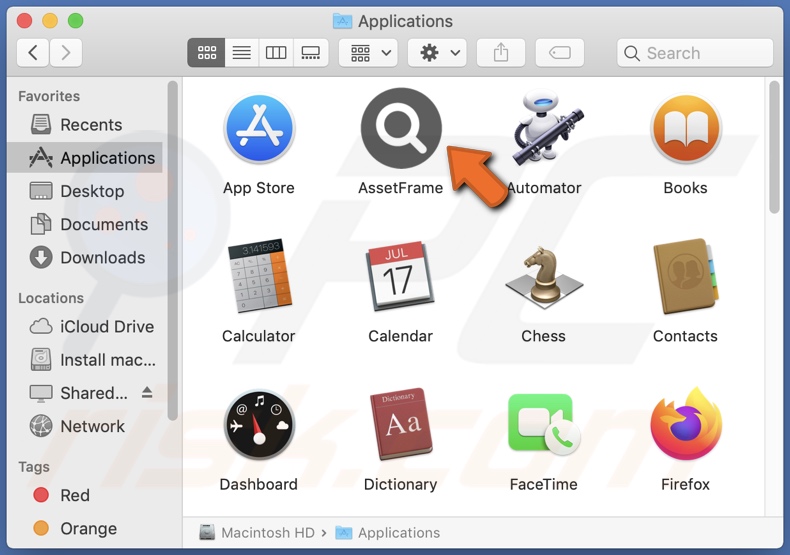Open Desktop in the sidebar
This screenshot has width=790, height=555.
click(x=85, y=191)
